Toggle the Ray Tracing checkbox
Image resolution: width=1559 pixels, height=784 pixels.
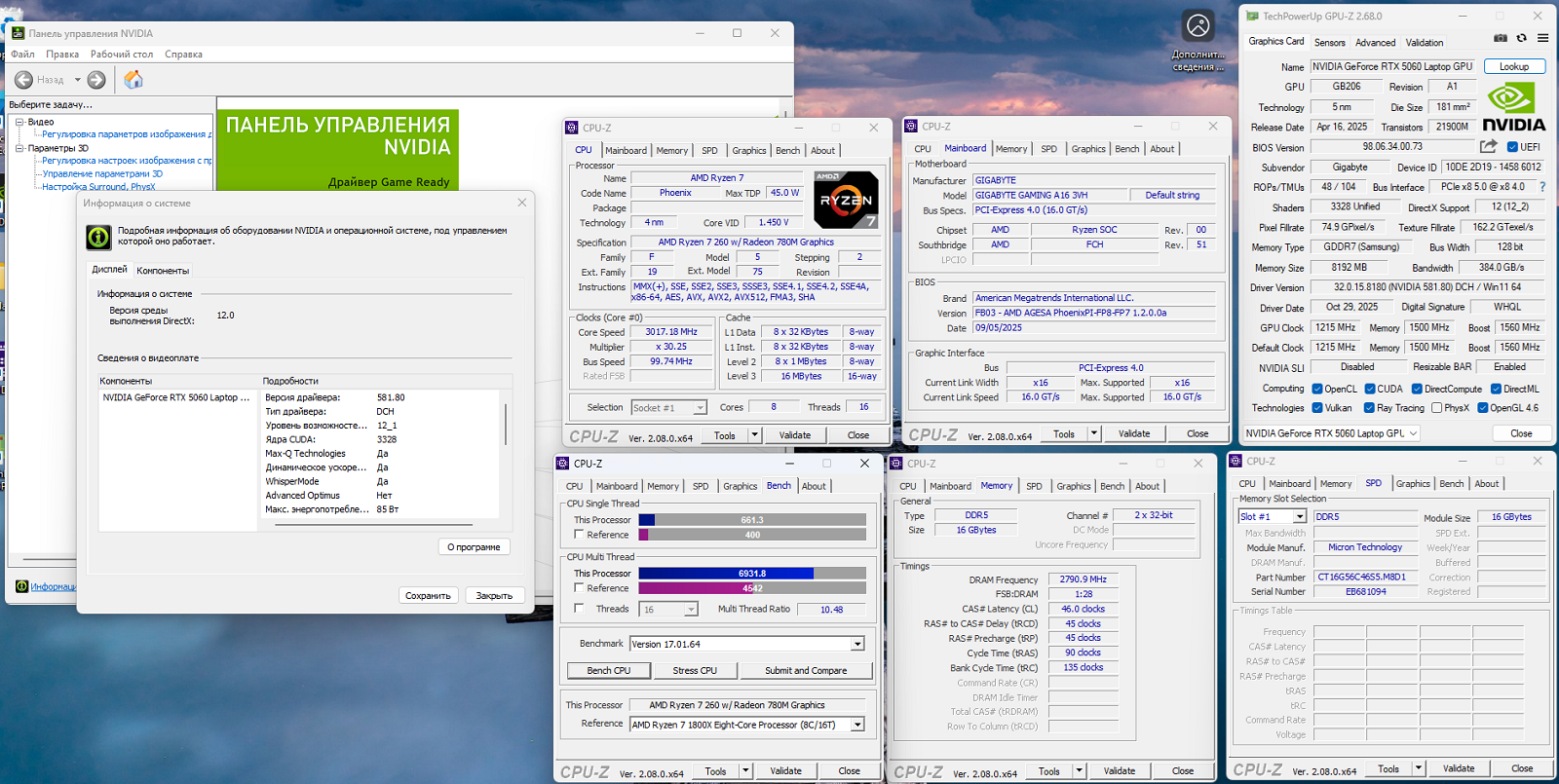1369,408
